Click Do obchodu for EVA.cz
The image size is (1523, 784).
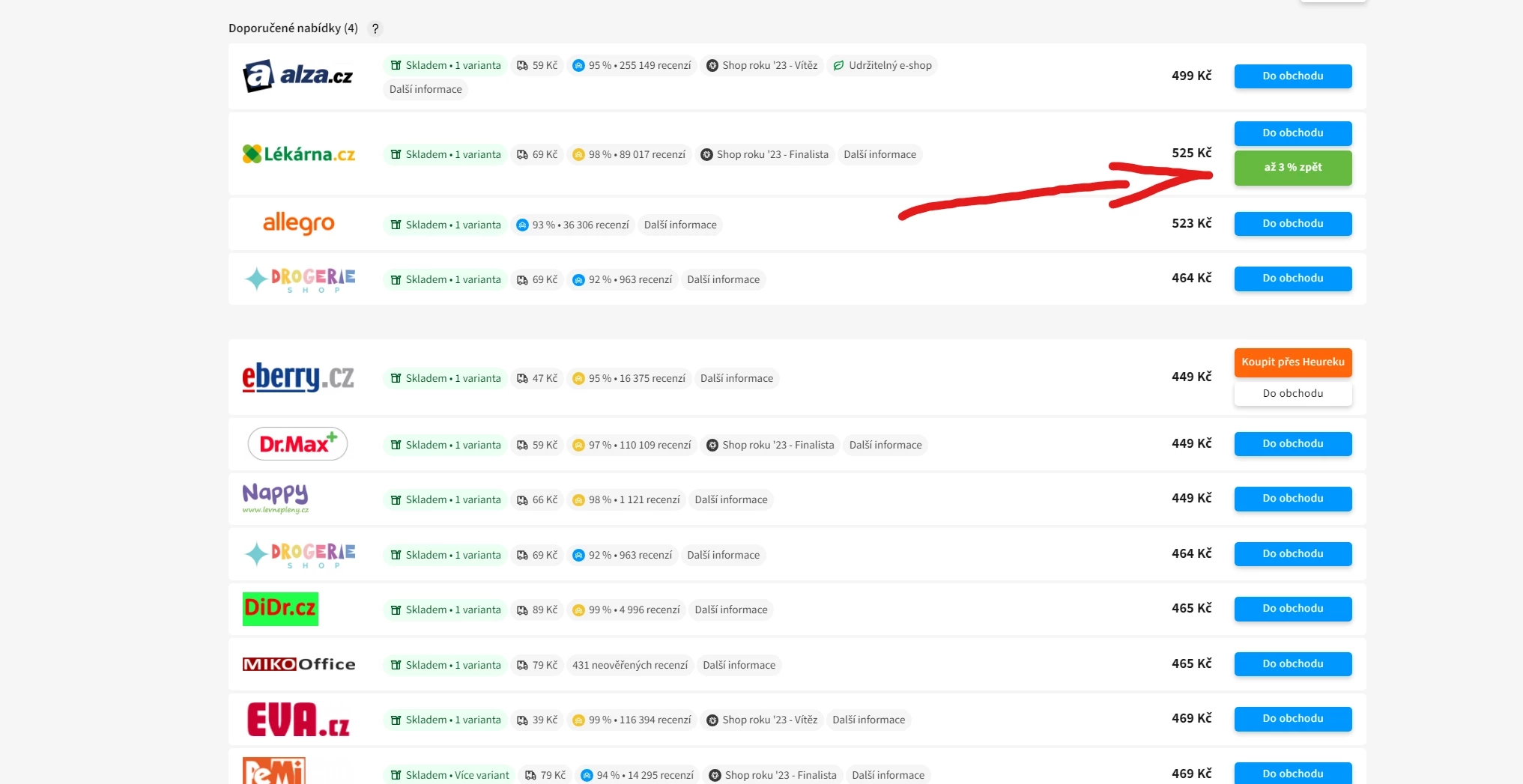coord(1293,719)
